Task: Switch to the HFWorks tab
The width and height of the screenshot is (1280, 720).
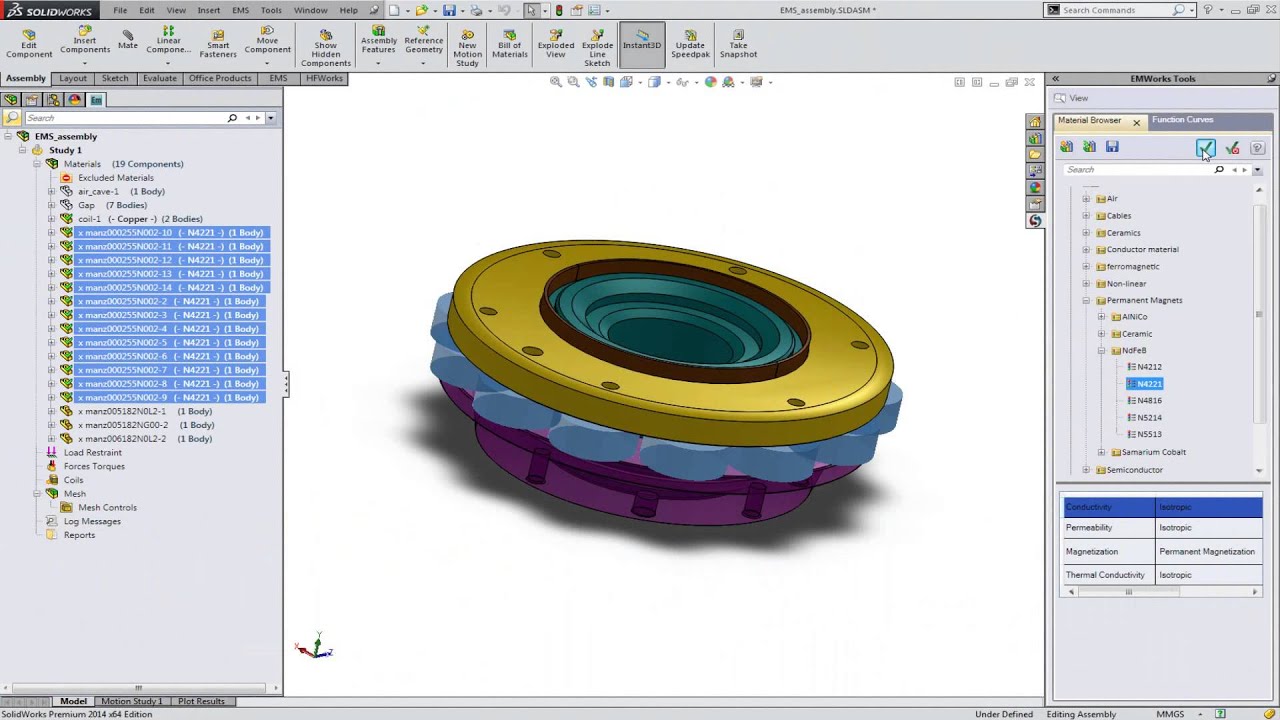Action: (324, 79)
